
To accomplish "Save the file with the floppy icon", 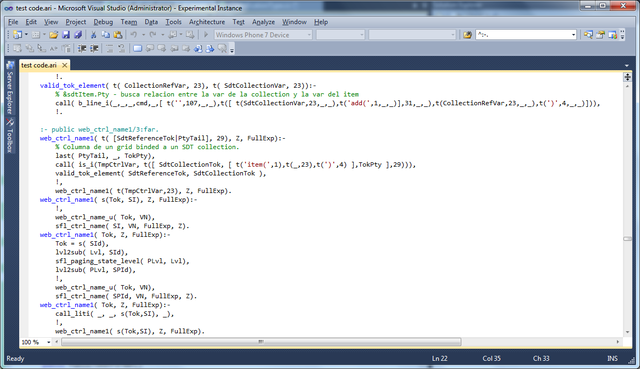I will 65,35.
